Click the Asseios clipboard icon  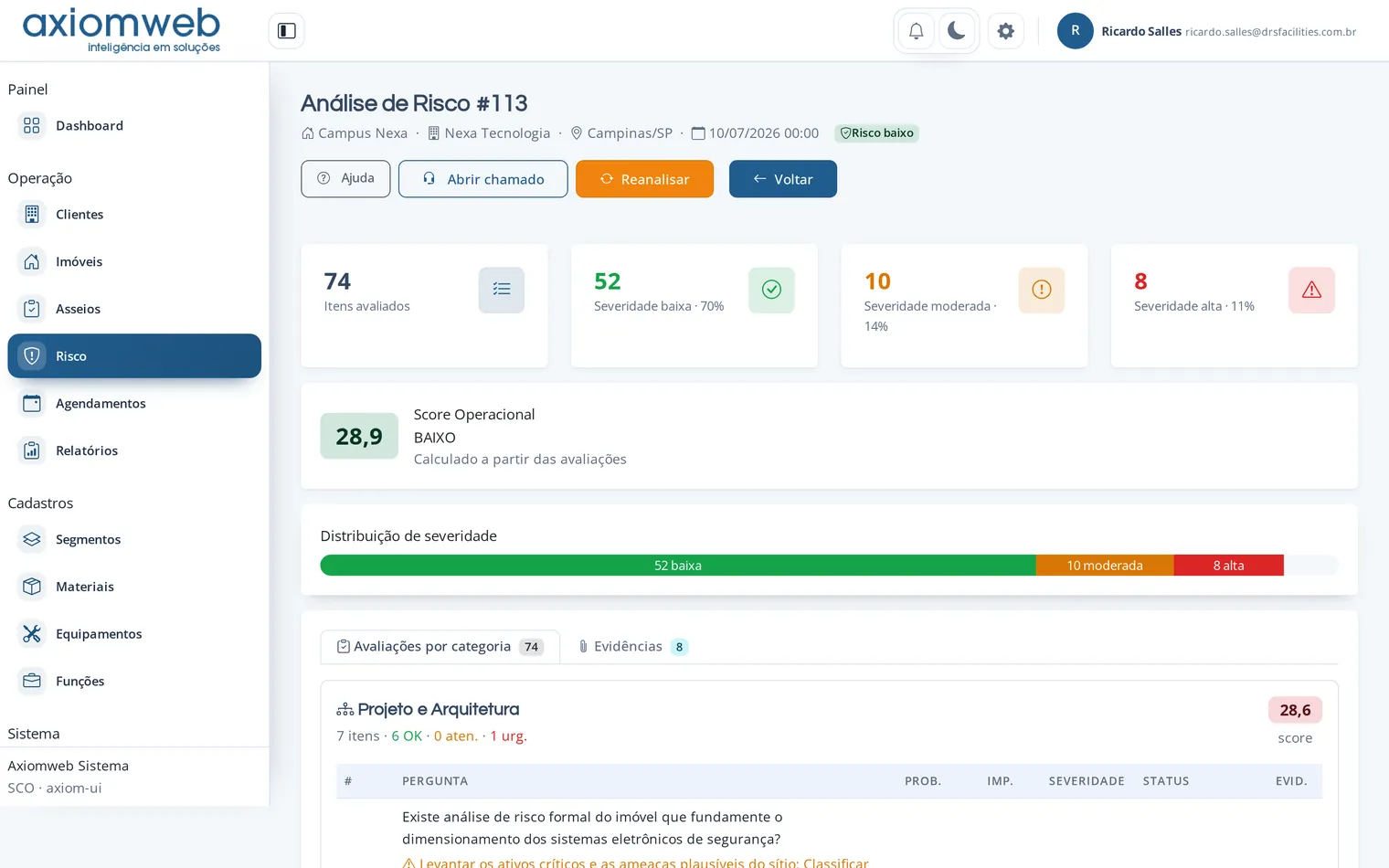click(32, 309)
